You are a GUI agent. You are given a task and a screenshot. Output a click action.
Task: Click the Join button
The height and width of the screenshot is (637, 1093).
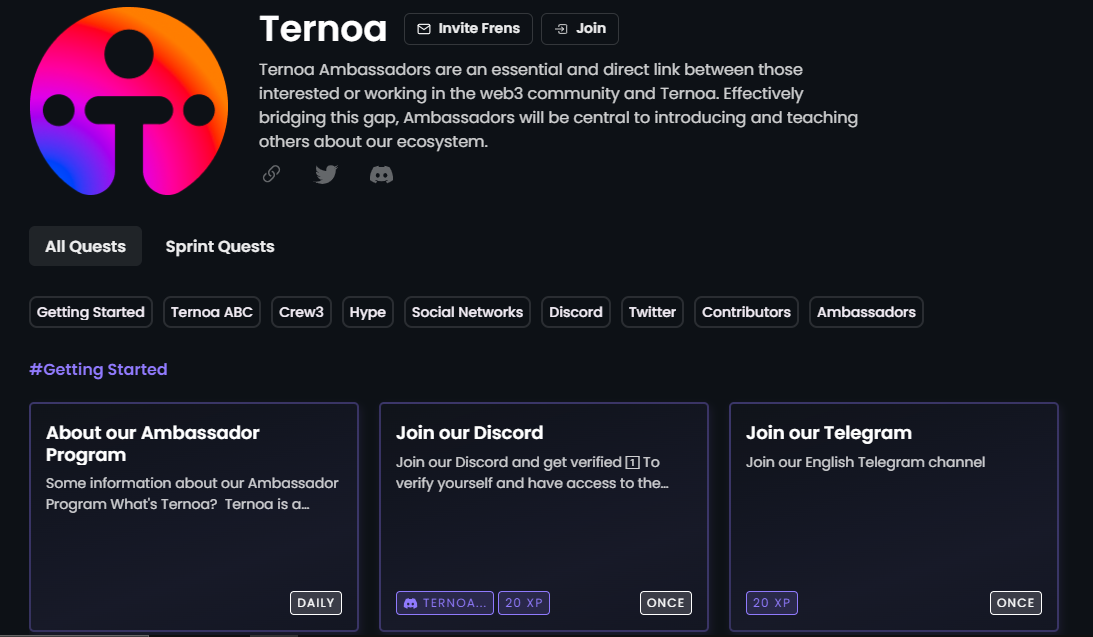(580, 29)
